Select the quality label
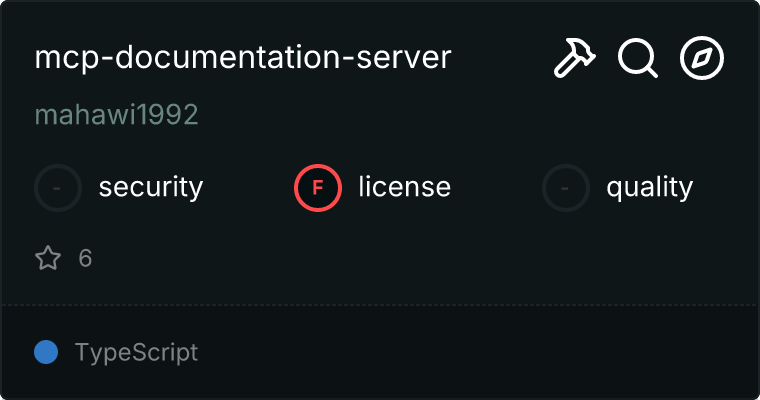Image resolution: width=760 pixels, height=400 pixels. [649, 187]
